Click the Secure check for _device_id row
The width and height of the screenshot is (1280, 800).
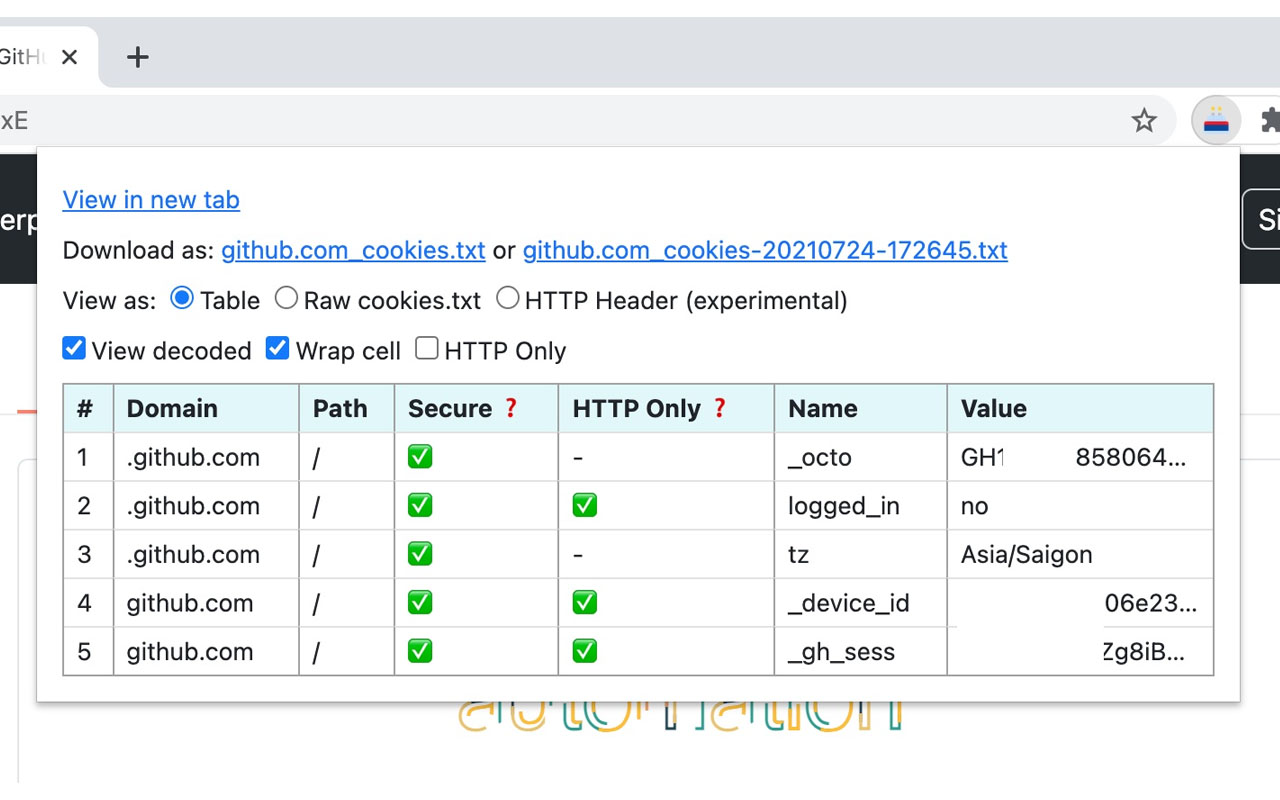tap(420, 603)
